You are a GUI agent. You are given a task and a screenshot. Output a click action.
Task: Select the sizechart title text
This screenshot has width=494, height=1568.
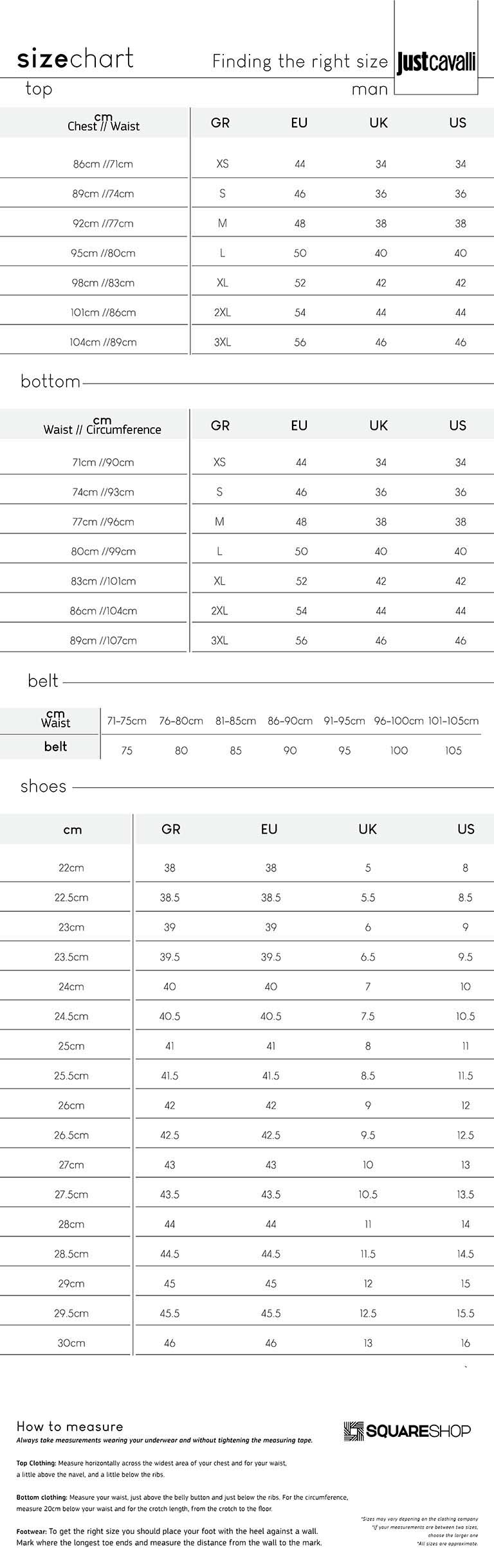coord(75,58)
